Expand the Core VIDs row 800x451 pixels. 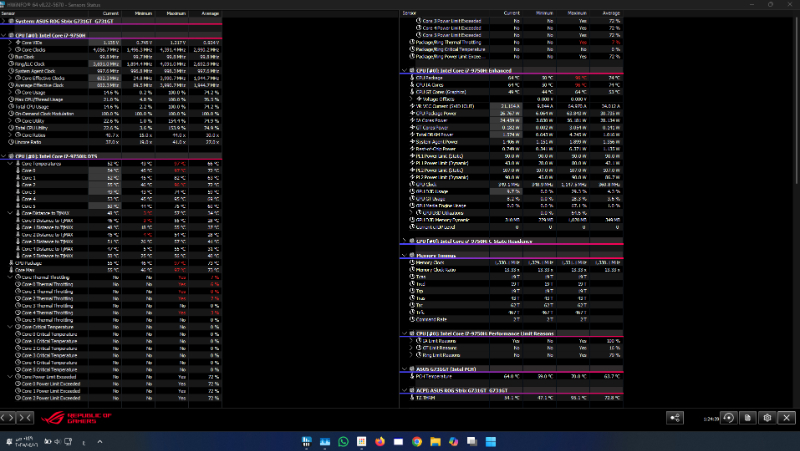pyautogui.click(x=10, y=43)
